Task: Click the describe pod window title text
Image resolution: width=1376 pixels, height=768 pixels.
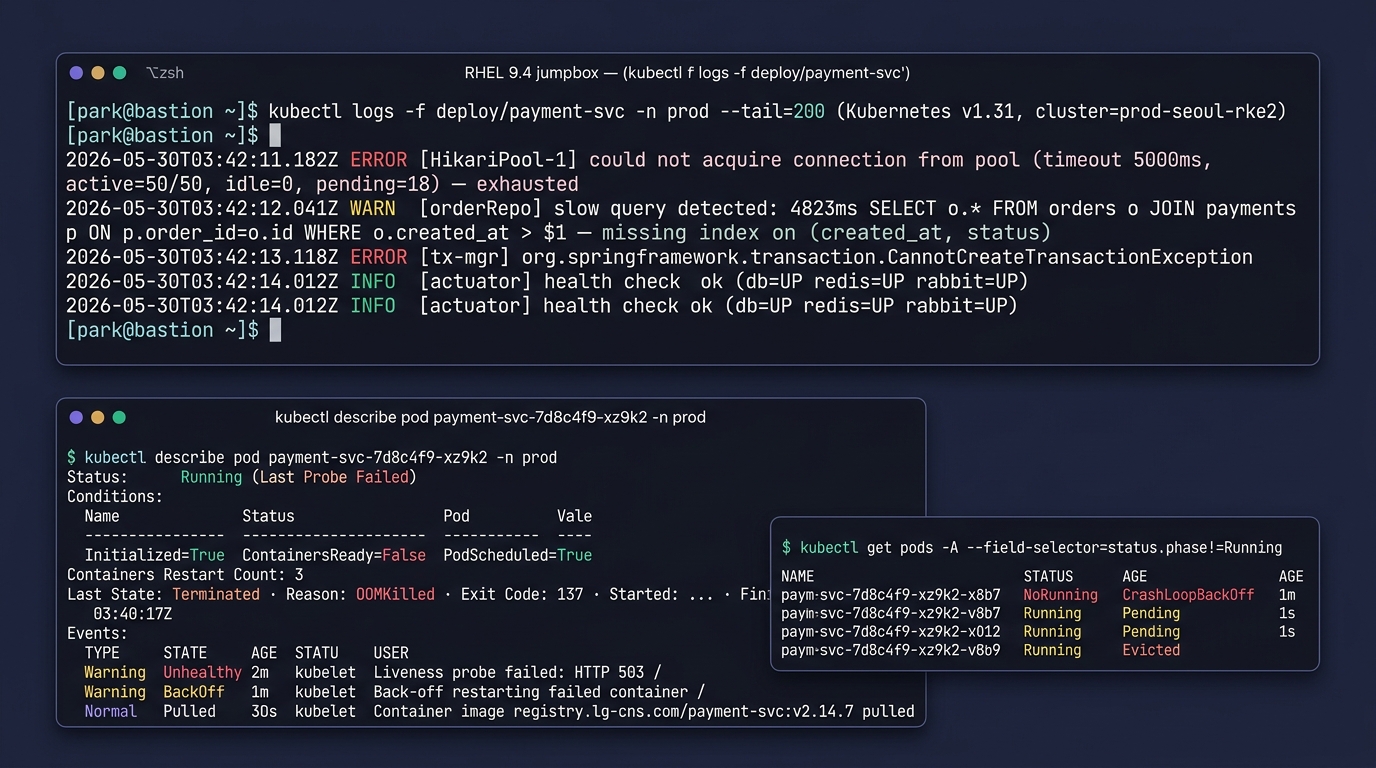Action: (490, 417)
